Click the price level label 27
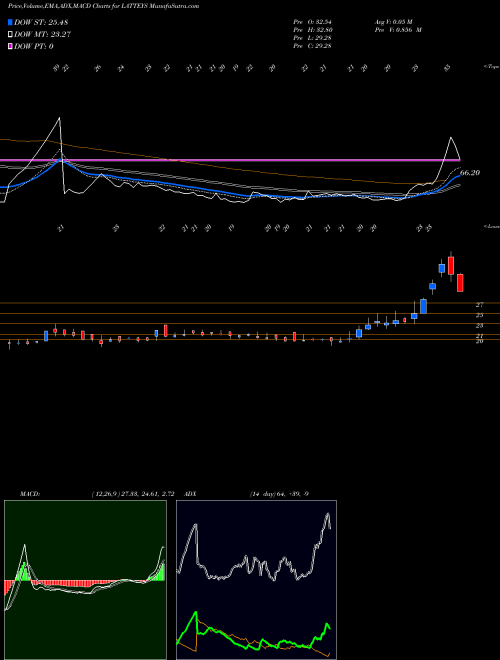This screenshot has width=500, height=660. pos(479,304)
